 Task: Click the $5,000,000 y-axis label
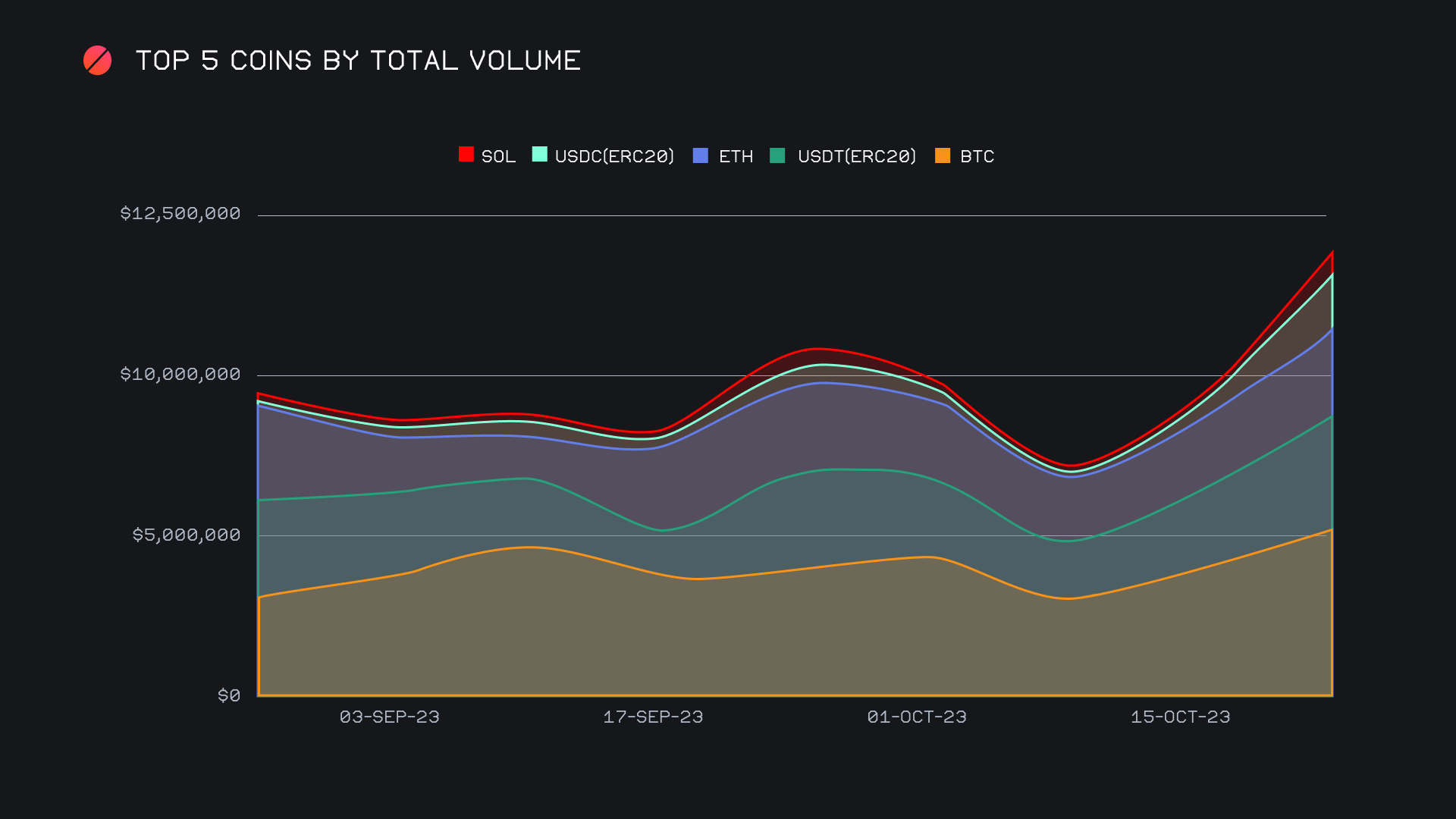pos(187,535)
